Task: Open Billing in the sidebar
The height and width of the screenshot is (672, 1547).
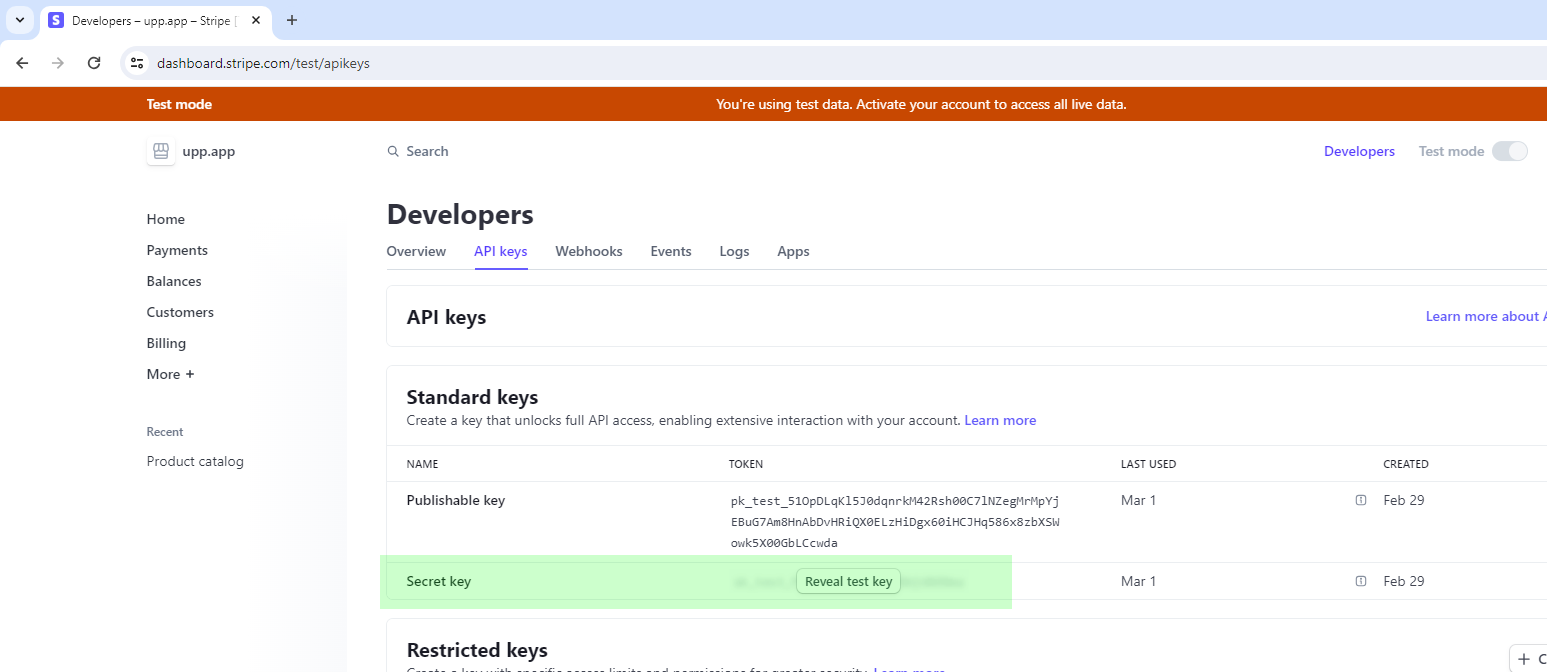Action: pyautogui.click(x=166, y=343)
